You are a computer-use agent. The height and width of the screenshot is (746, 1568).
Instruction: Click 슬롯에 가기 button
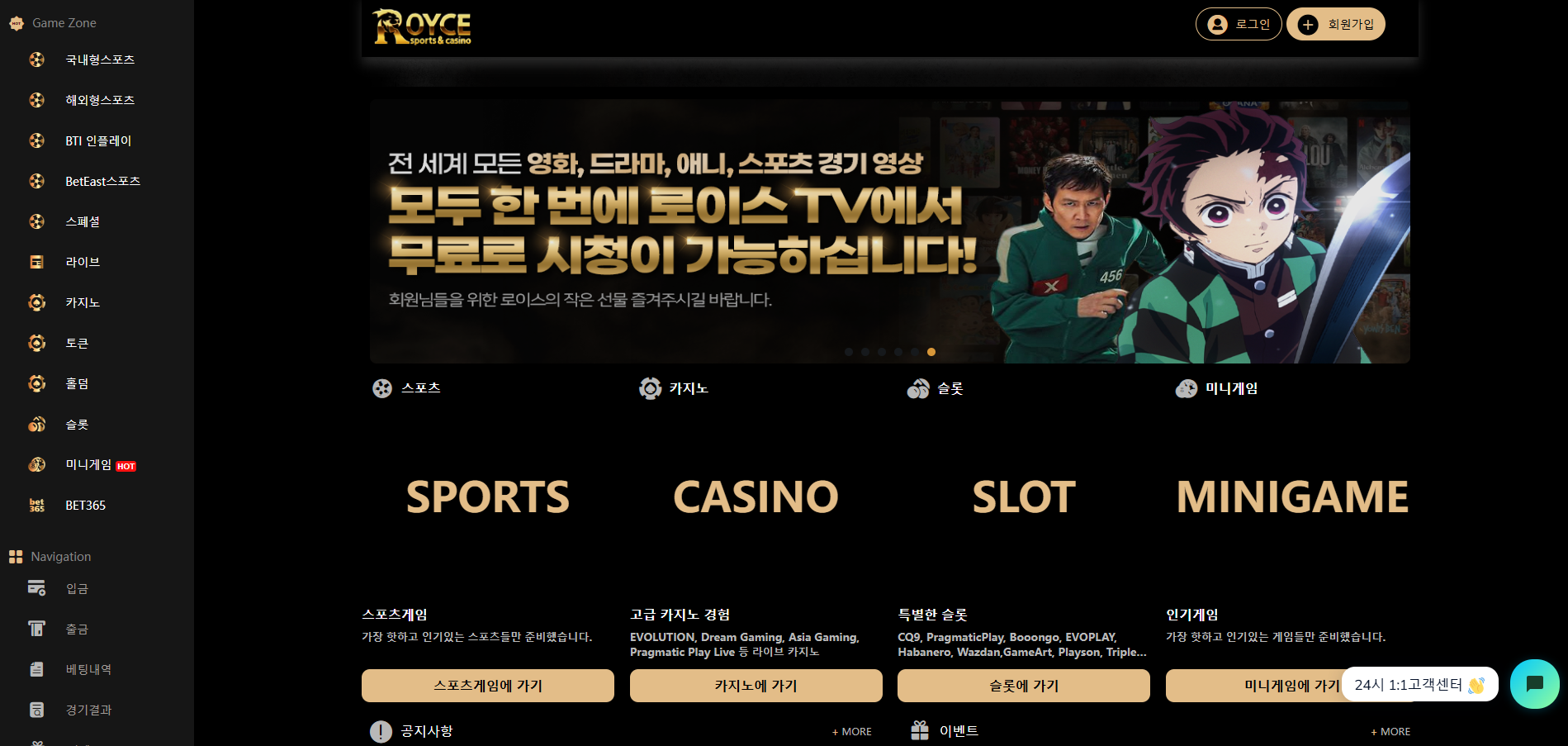1024,686
